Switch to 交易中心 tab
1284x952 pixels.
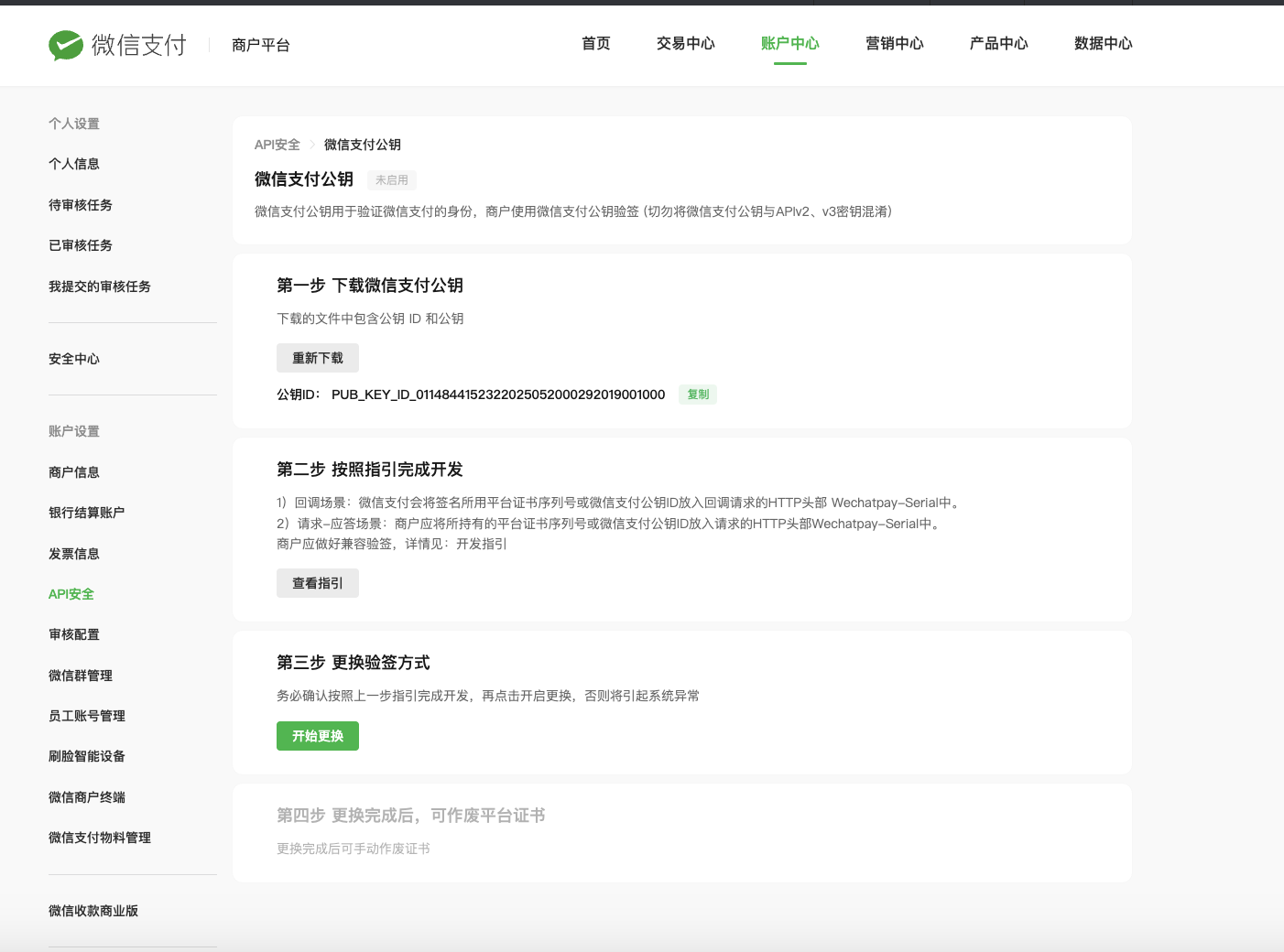click(x=685, y=44)
